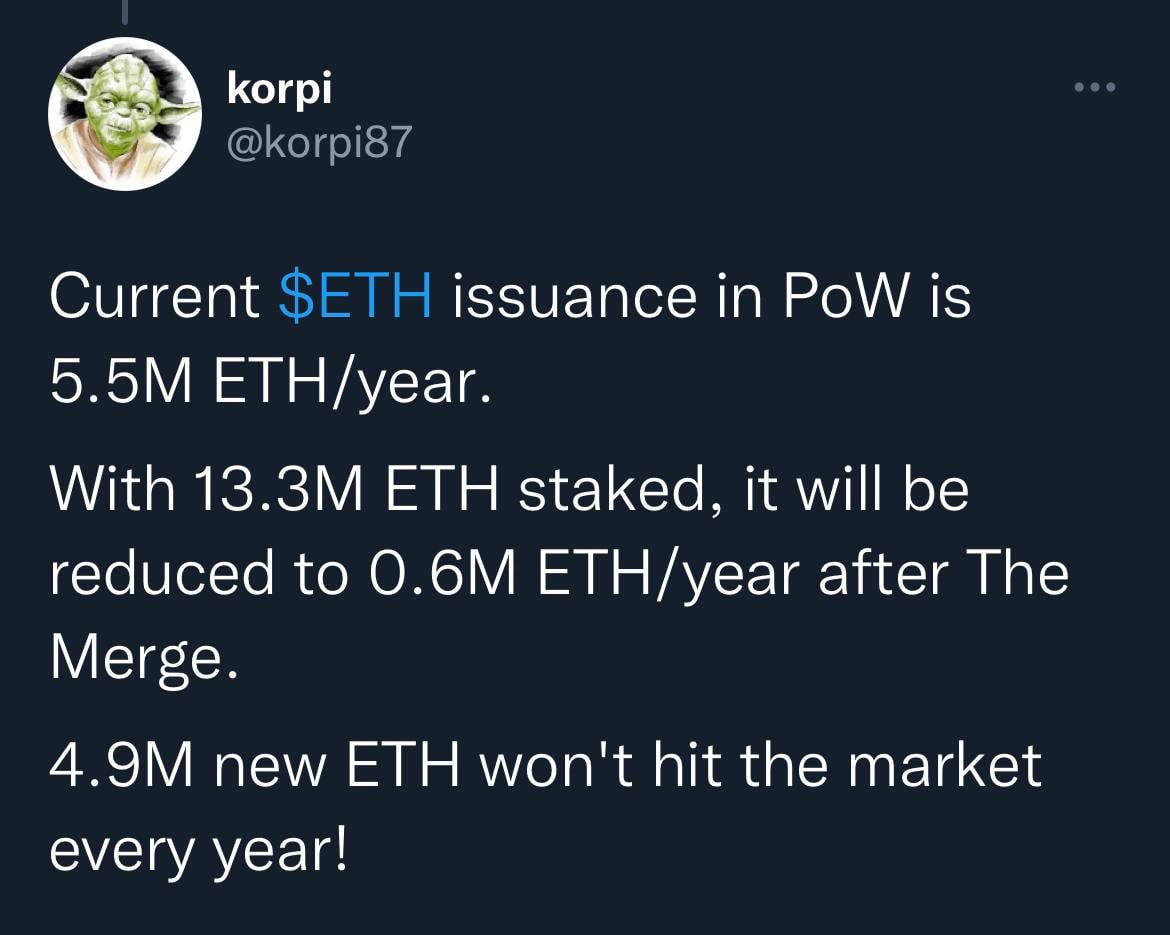Open the three-dot more options menu
1170x935 pixels.
point(1095,87)
